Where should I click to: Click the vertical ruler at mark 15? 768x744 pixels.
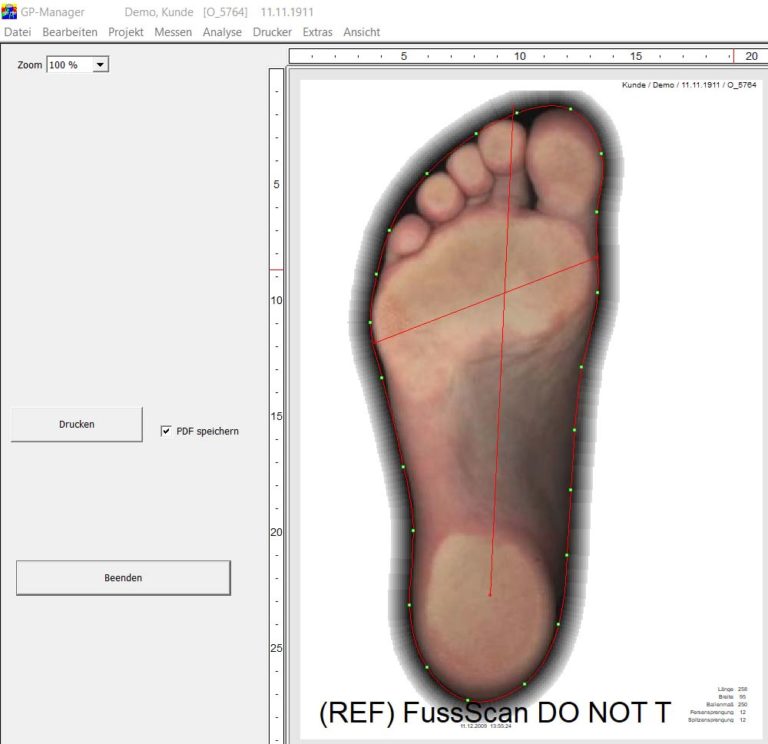pos(276,416)
